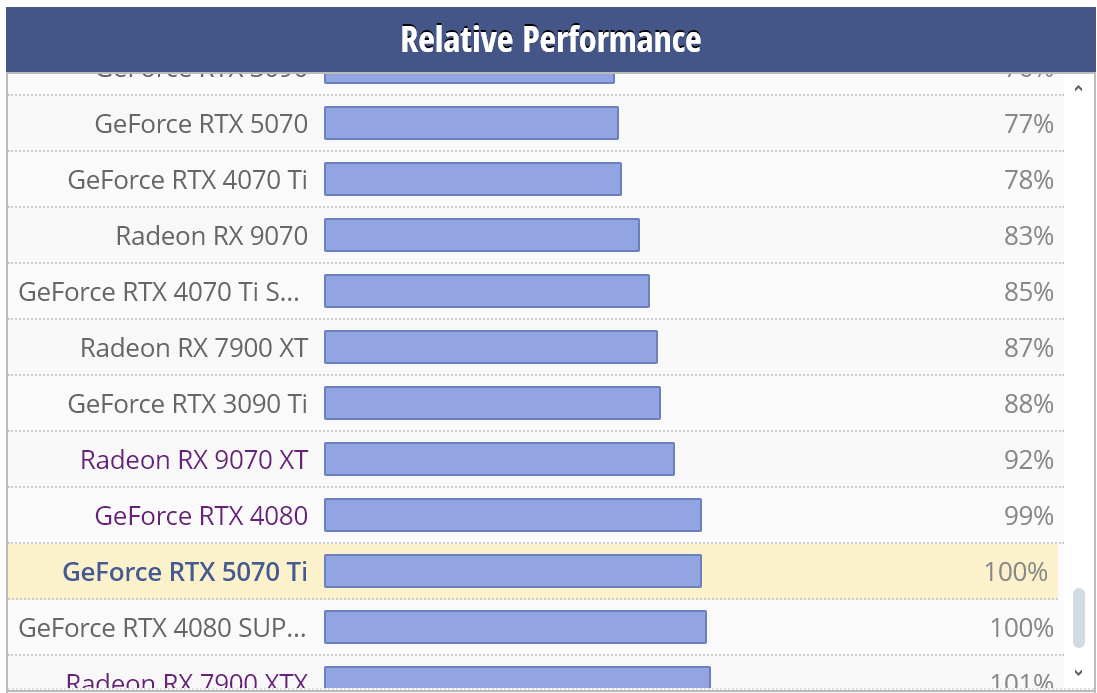Click the 83% value beside Radeon RX 9070

click(x=1028, y=236)
